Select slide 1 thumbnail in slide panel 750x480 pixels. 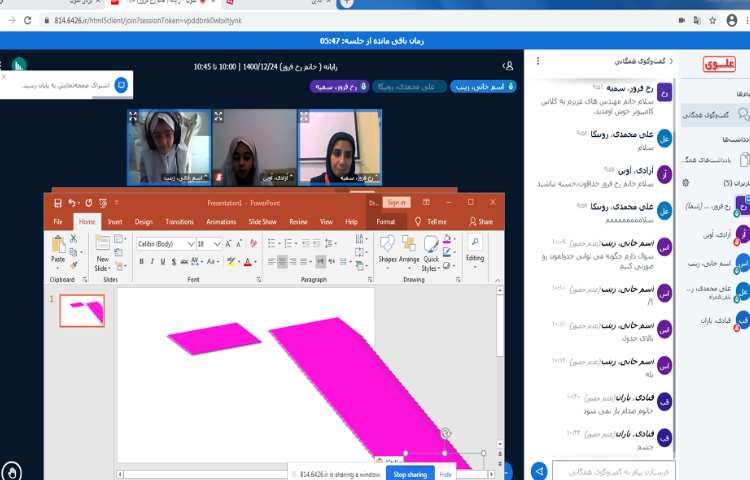pyautogui.click(x=81, y=311)
